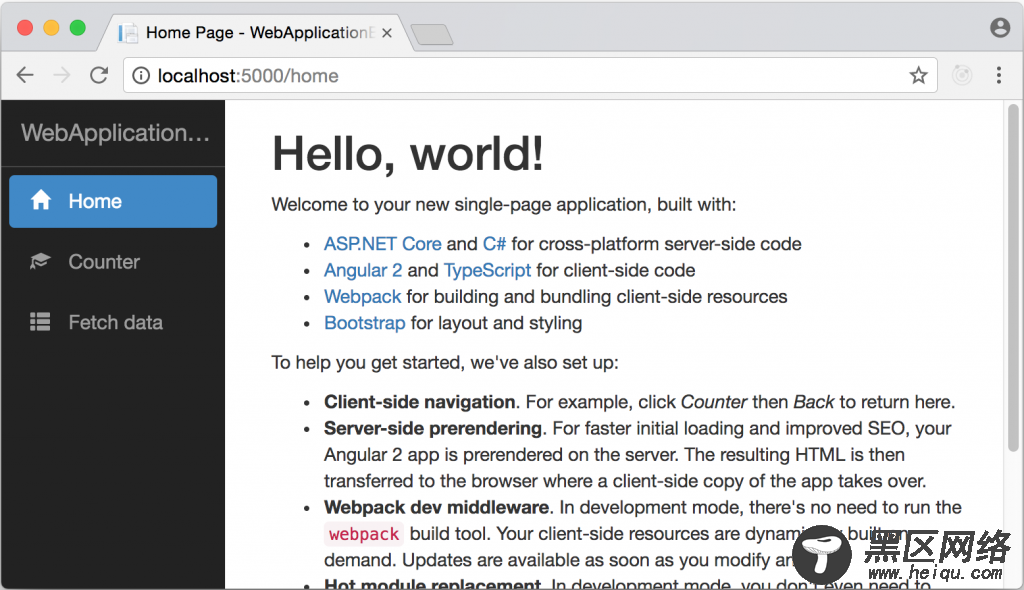This screenshot has width=1024, height=590.
Task: Click the green fullscreen window button
Action: click(78, 27)
